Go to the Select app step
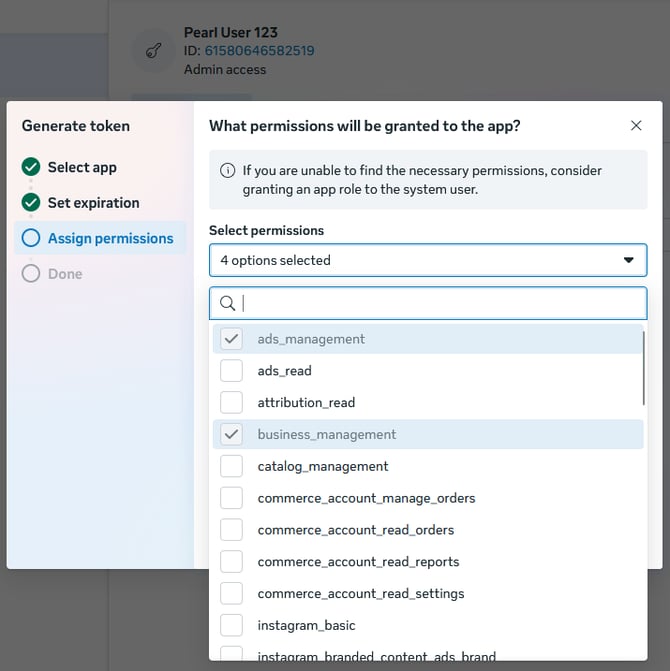 (82, 167)
